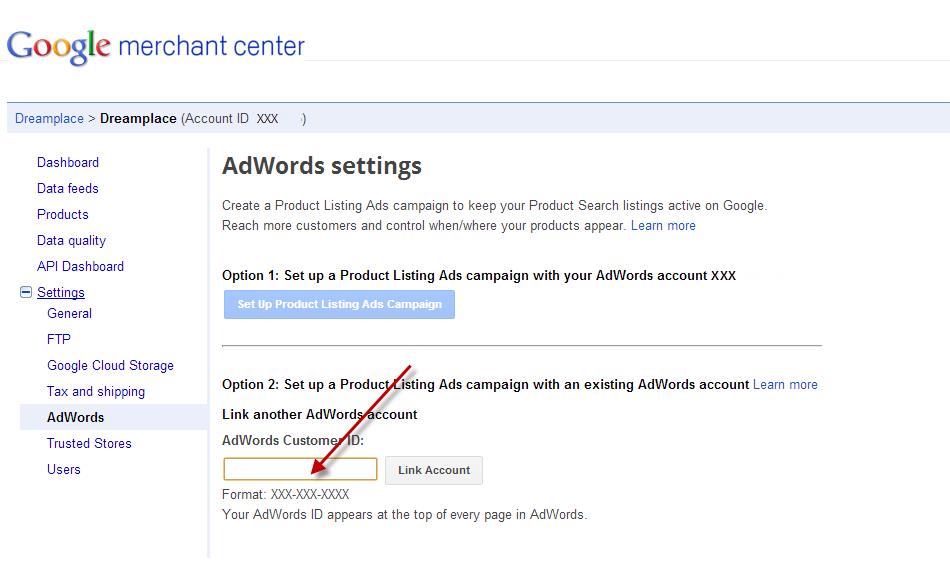The image size is (950, 565).
Task: Open the Data quality page
Action: 71,240
